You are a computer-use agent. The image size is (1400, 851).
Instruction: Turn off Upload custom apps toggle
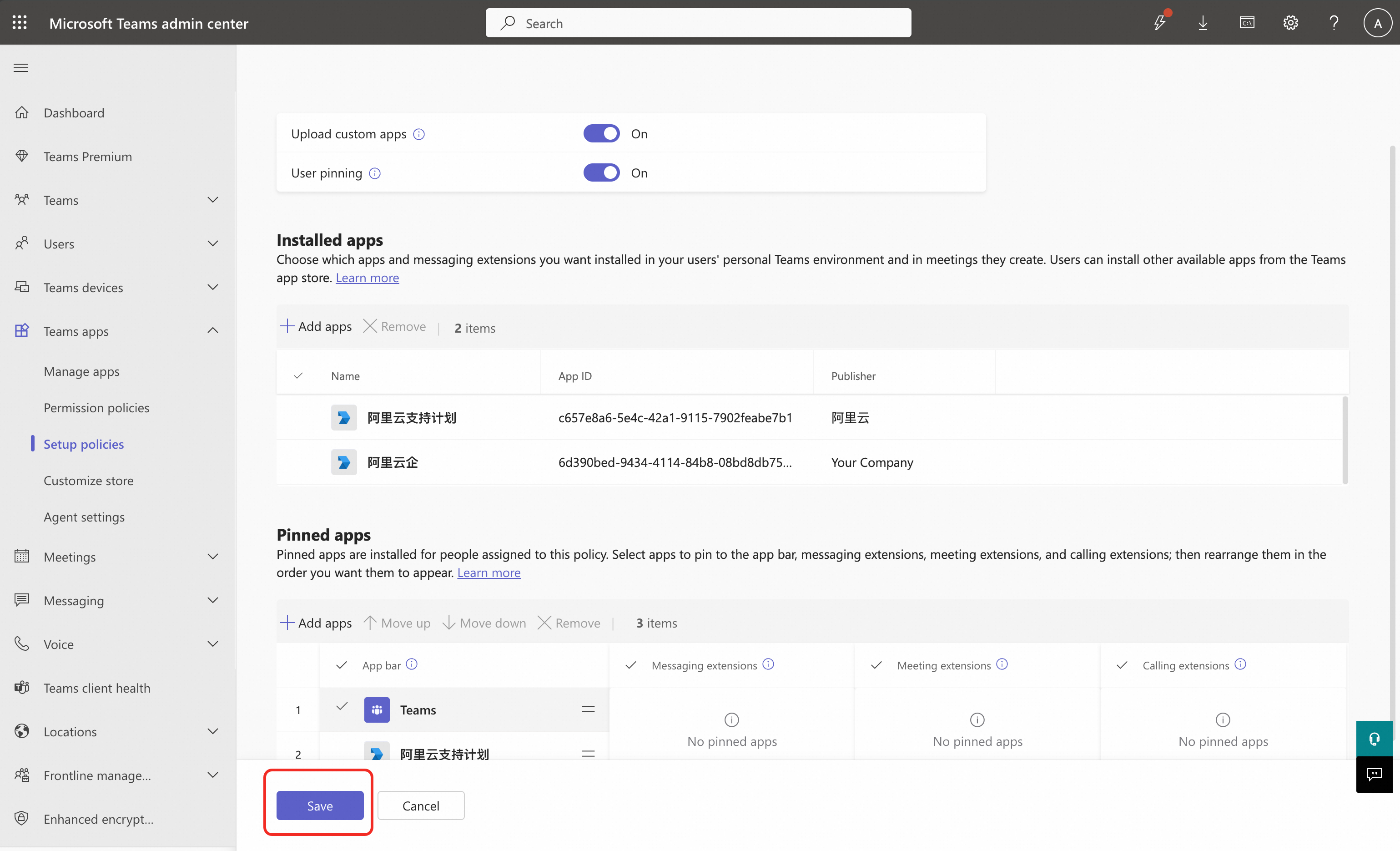click(x=601, y=134)
